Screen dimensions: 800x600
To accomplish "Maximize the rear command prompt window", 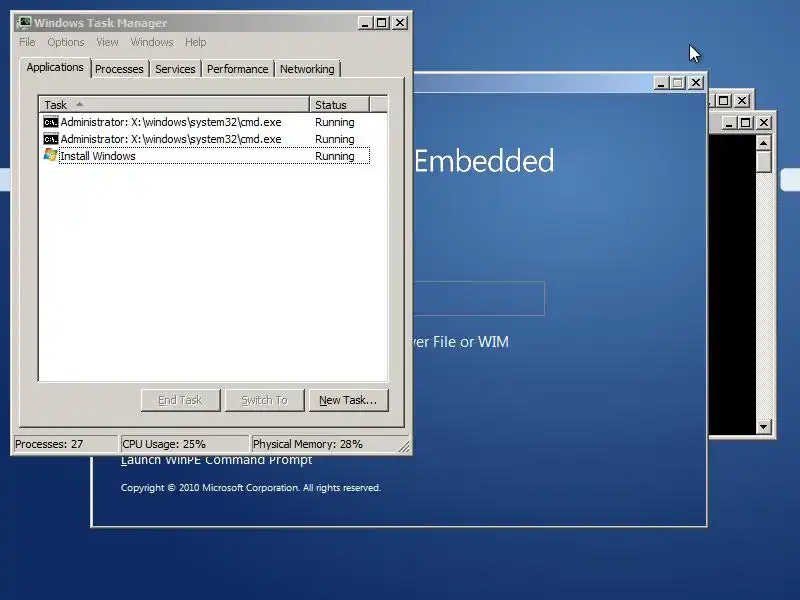I will click(x=723, y=101).
